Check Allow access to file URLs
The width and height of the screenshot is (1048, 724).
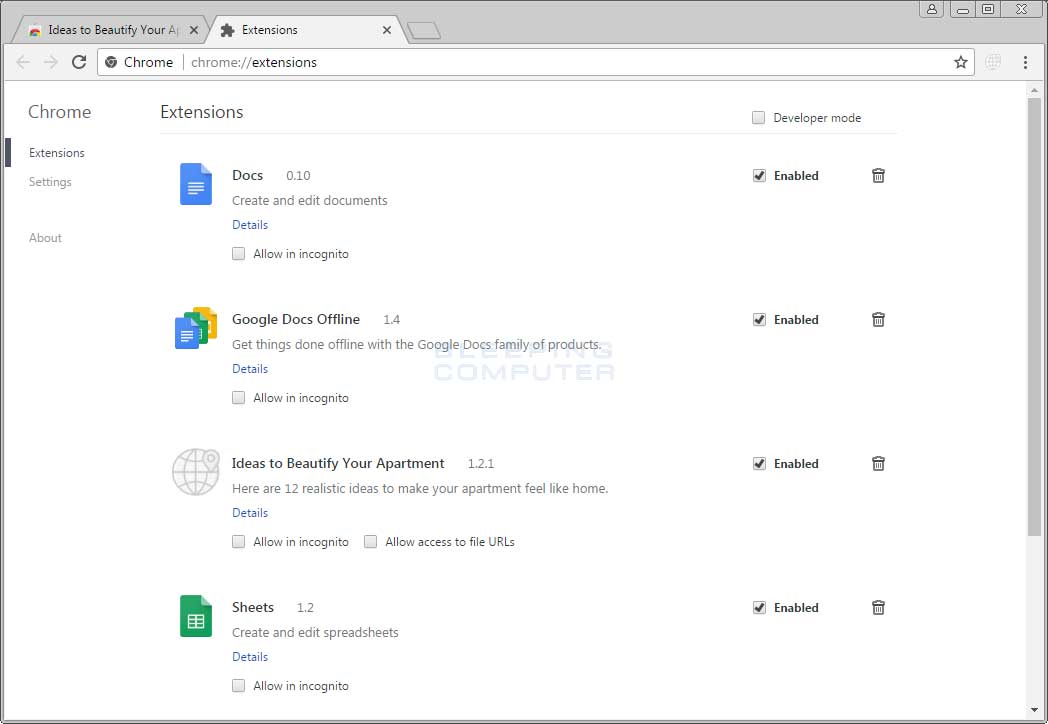370,542
